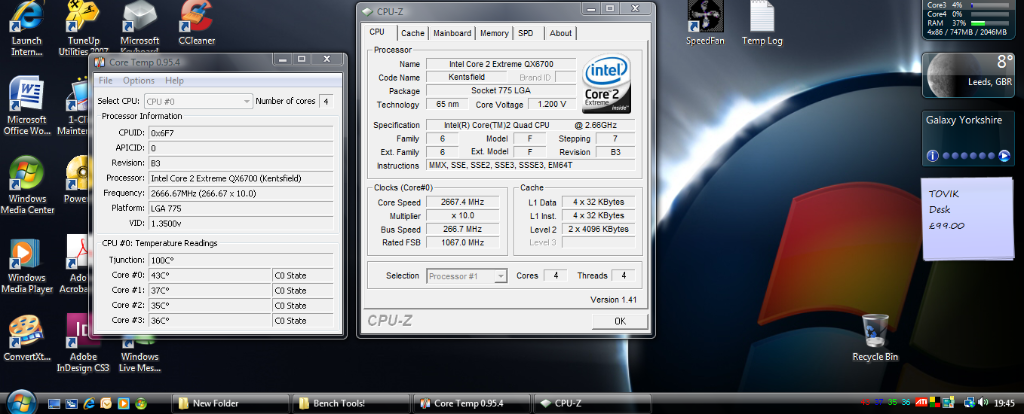Select the CPU tab in CPU-Z
This screenshot has height=414, width=1024.
[x=377, y=32]
